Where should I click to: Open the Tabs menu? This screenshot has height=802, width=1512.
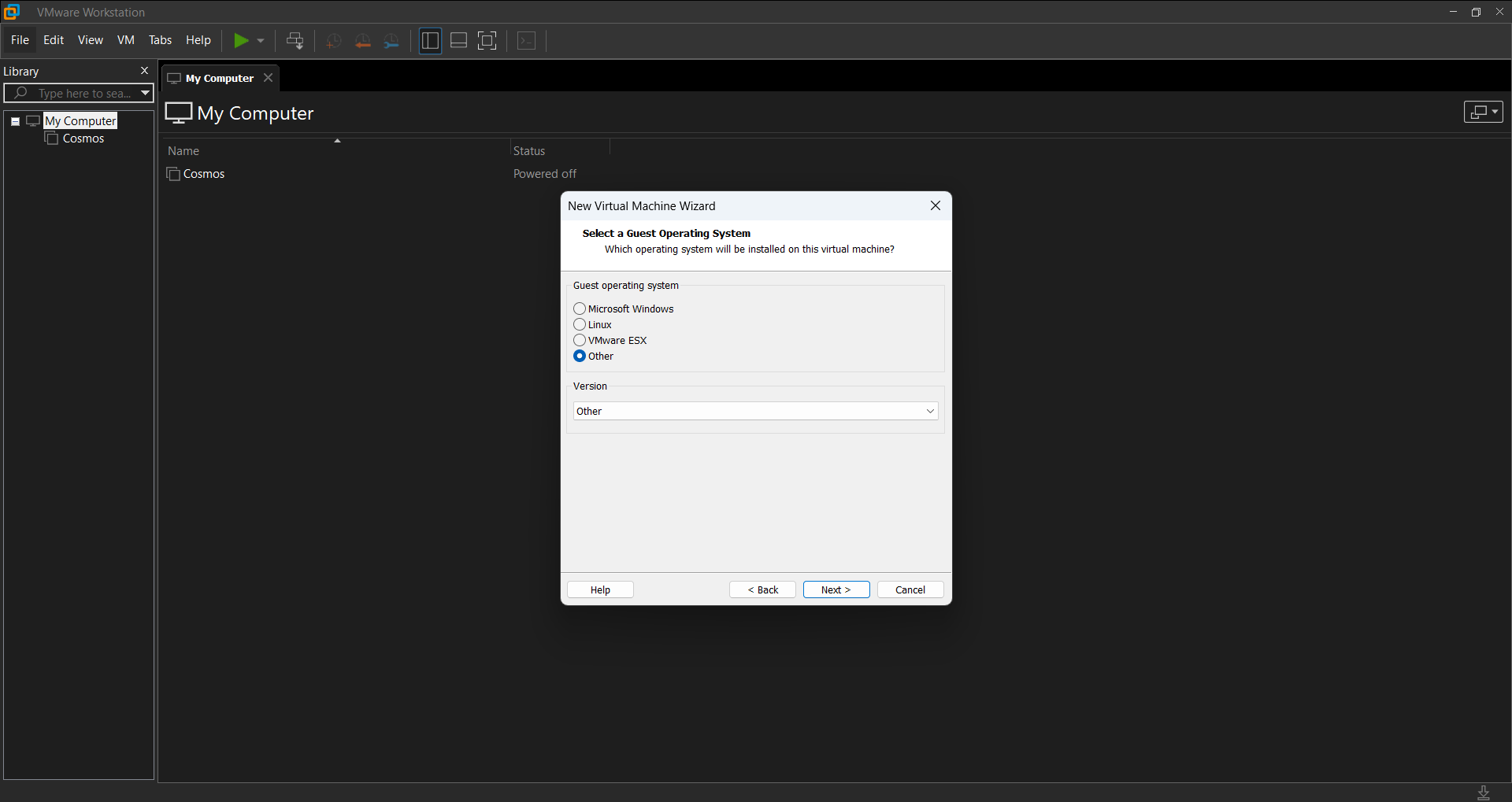(160, 40)
